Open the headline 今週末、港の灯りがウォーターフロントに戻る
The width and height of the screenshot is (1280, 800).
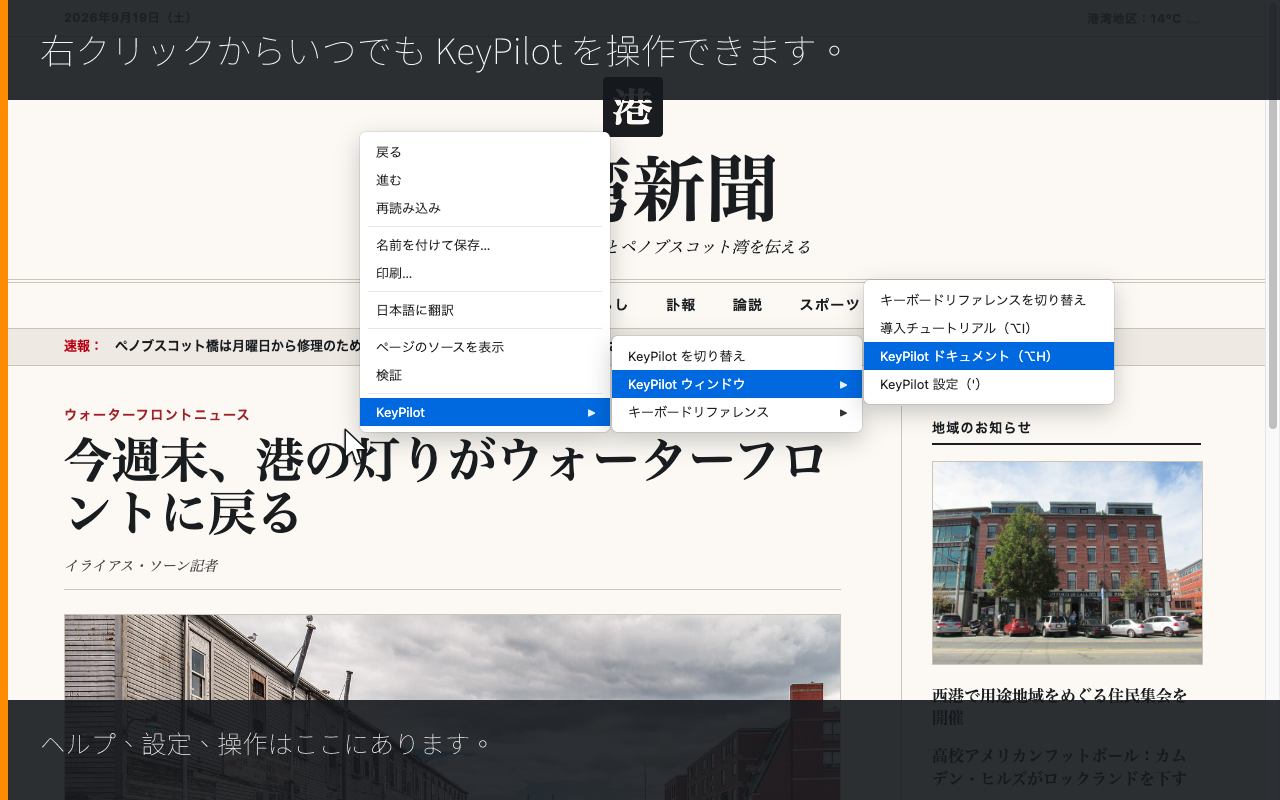pos(445,486)
